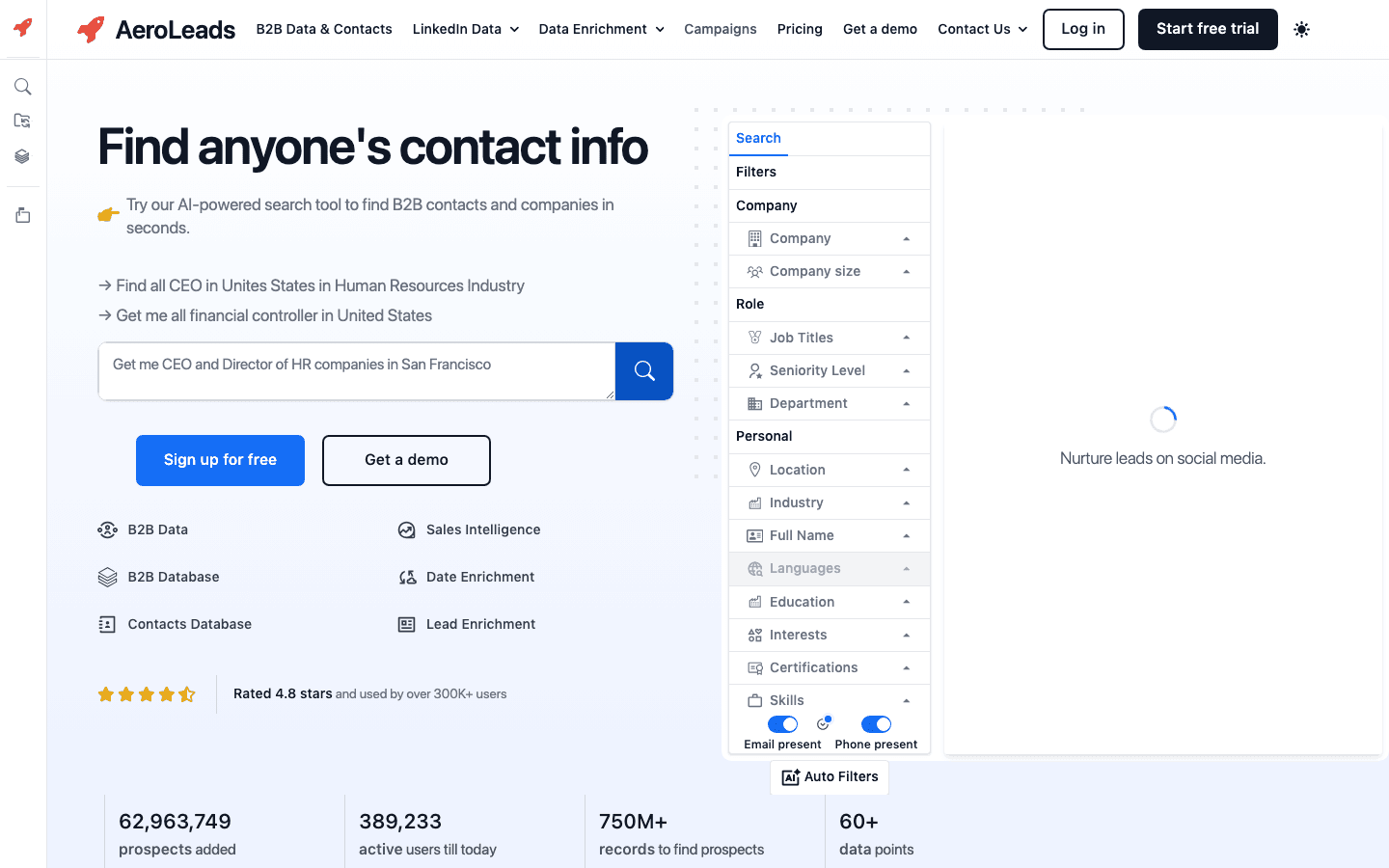Click the Filters heading row

[x=830, y=172]
